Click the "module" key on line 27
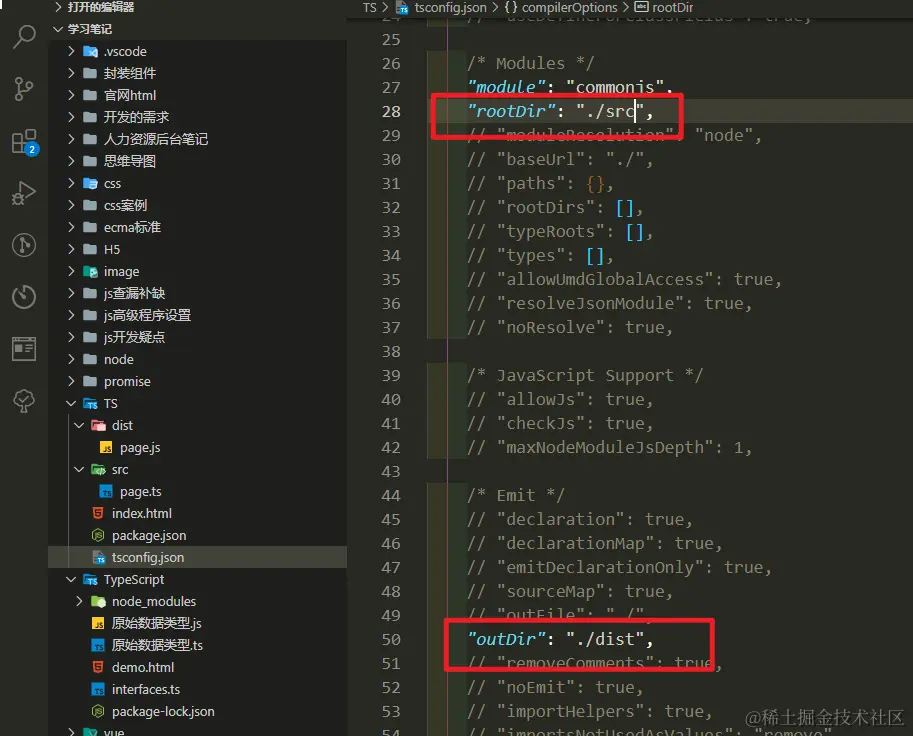Viewport: 913px width, 736px height. pyautogui.click(x=507, y=87)
